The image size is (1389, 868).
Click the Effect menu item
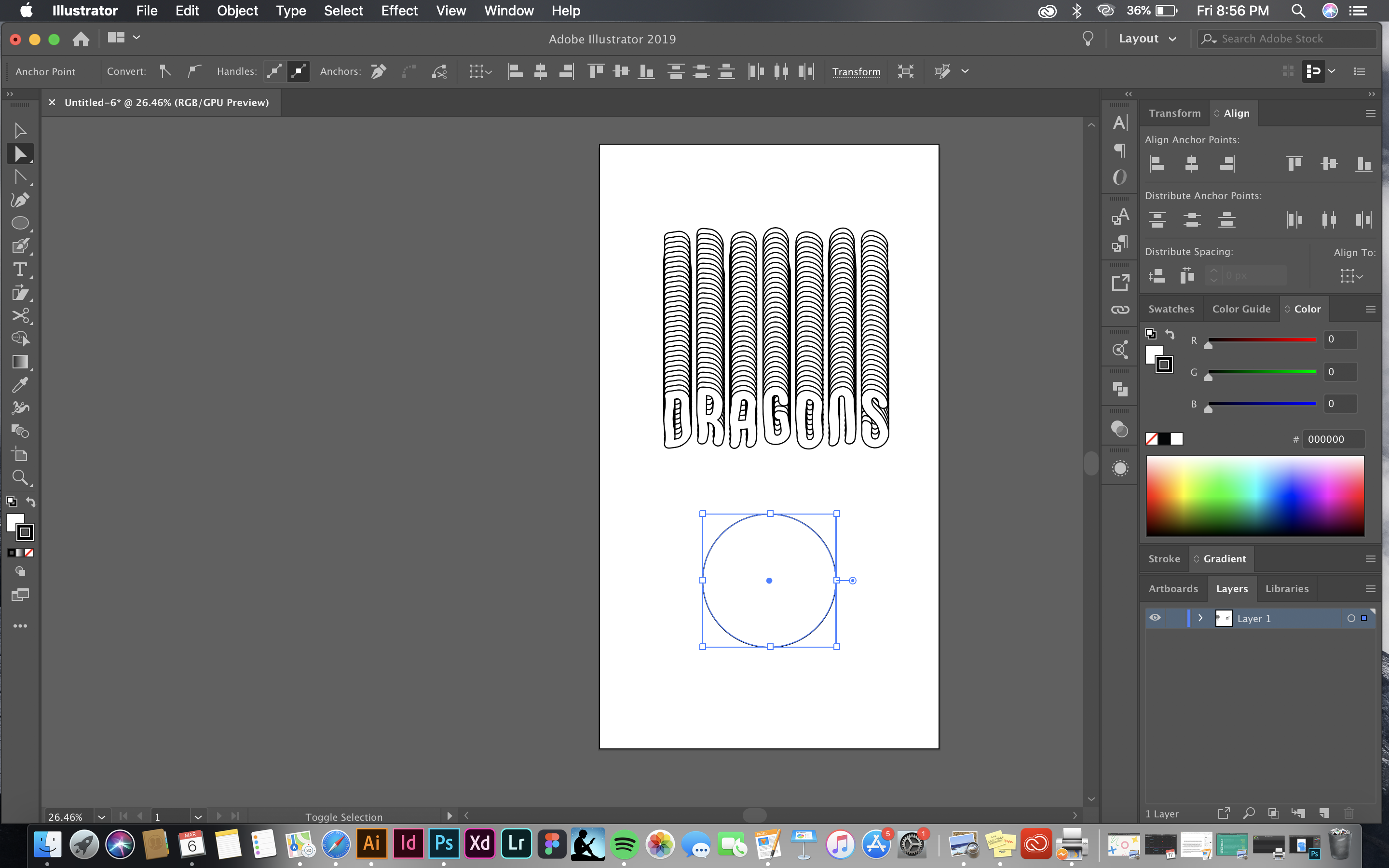[x=400, y=11]
